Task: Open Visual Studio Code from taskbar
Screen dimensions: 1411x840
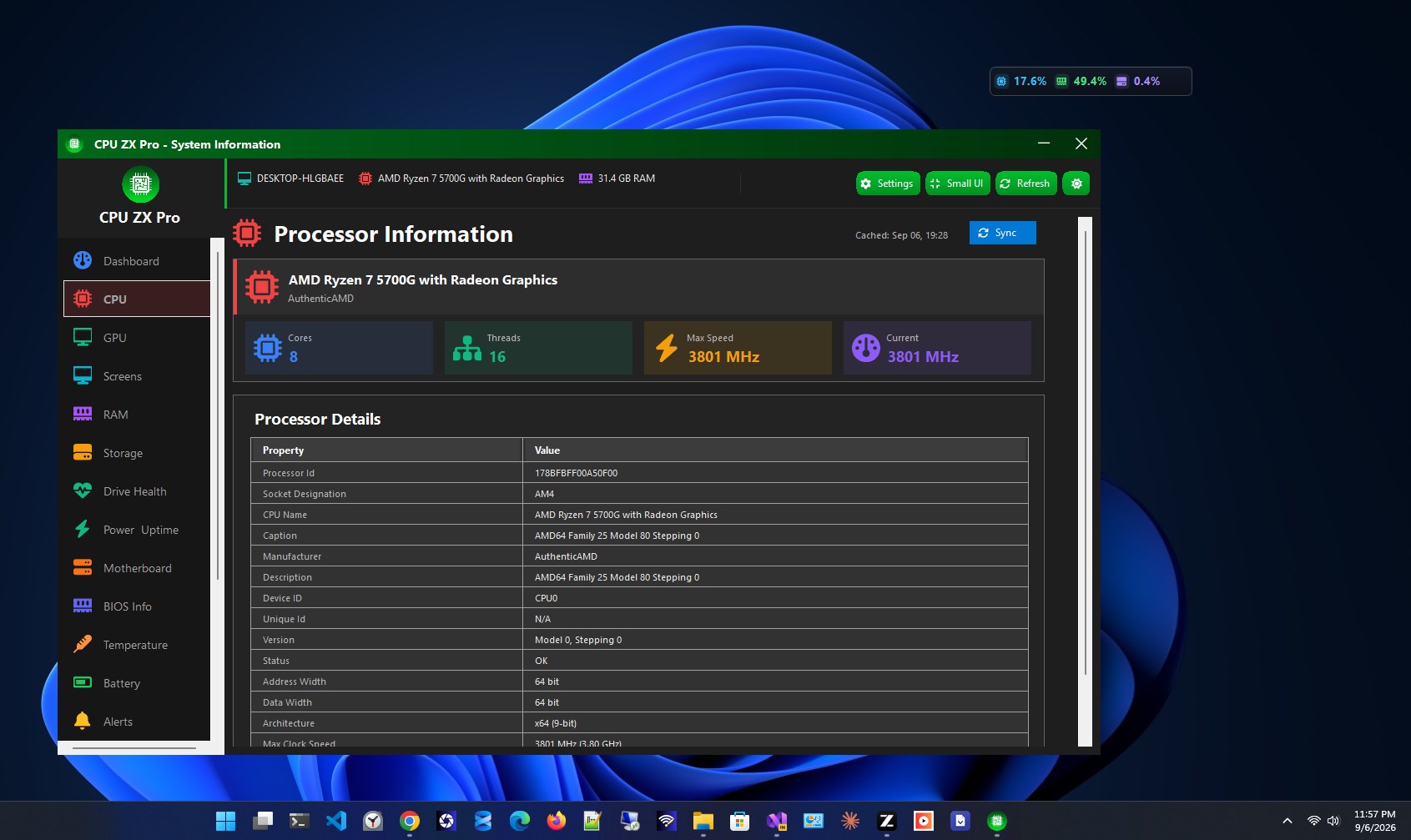Action: point(335,821)
